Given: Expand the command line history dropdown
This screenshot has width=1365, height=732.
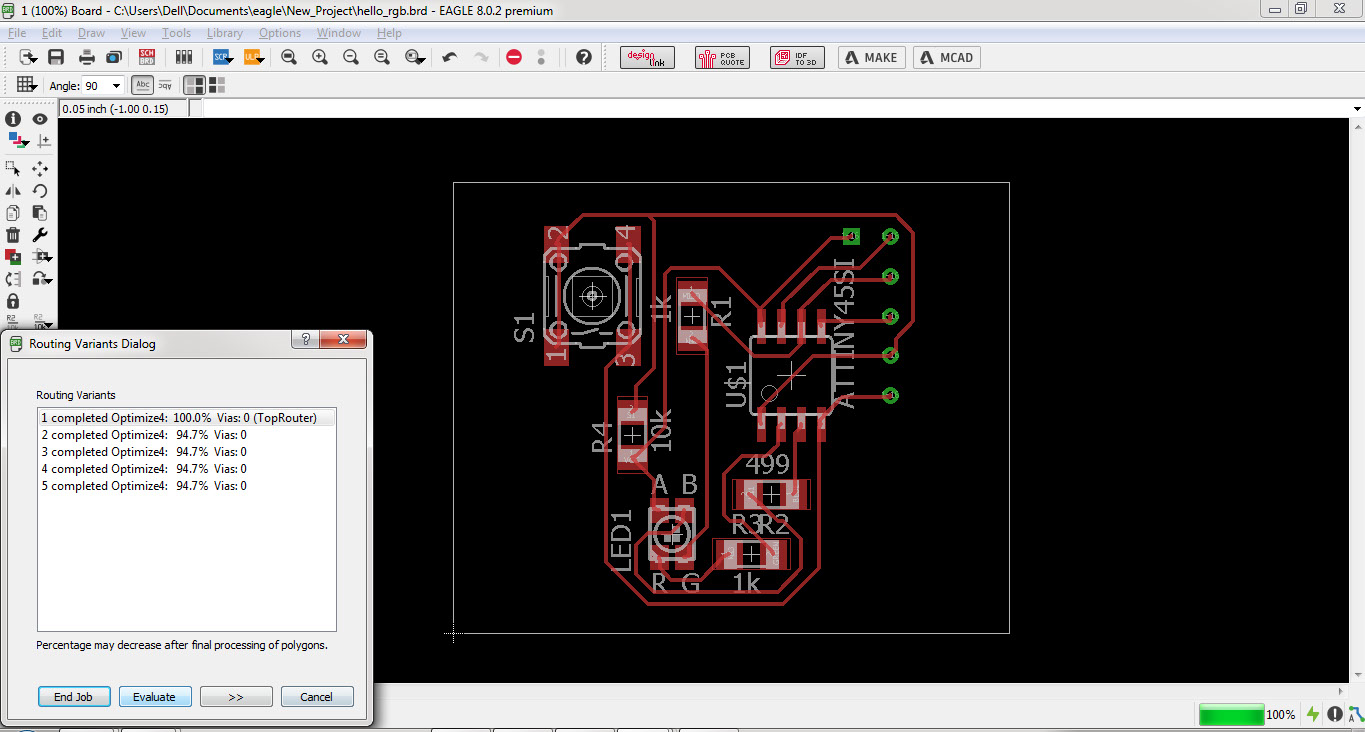Looking at the screenshot, I should tap(1357, 108).
